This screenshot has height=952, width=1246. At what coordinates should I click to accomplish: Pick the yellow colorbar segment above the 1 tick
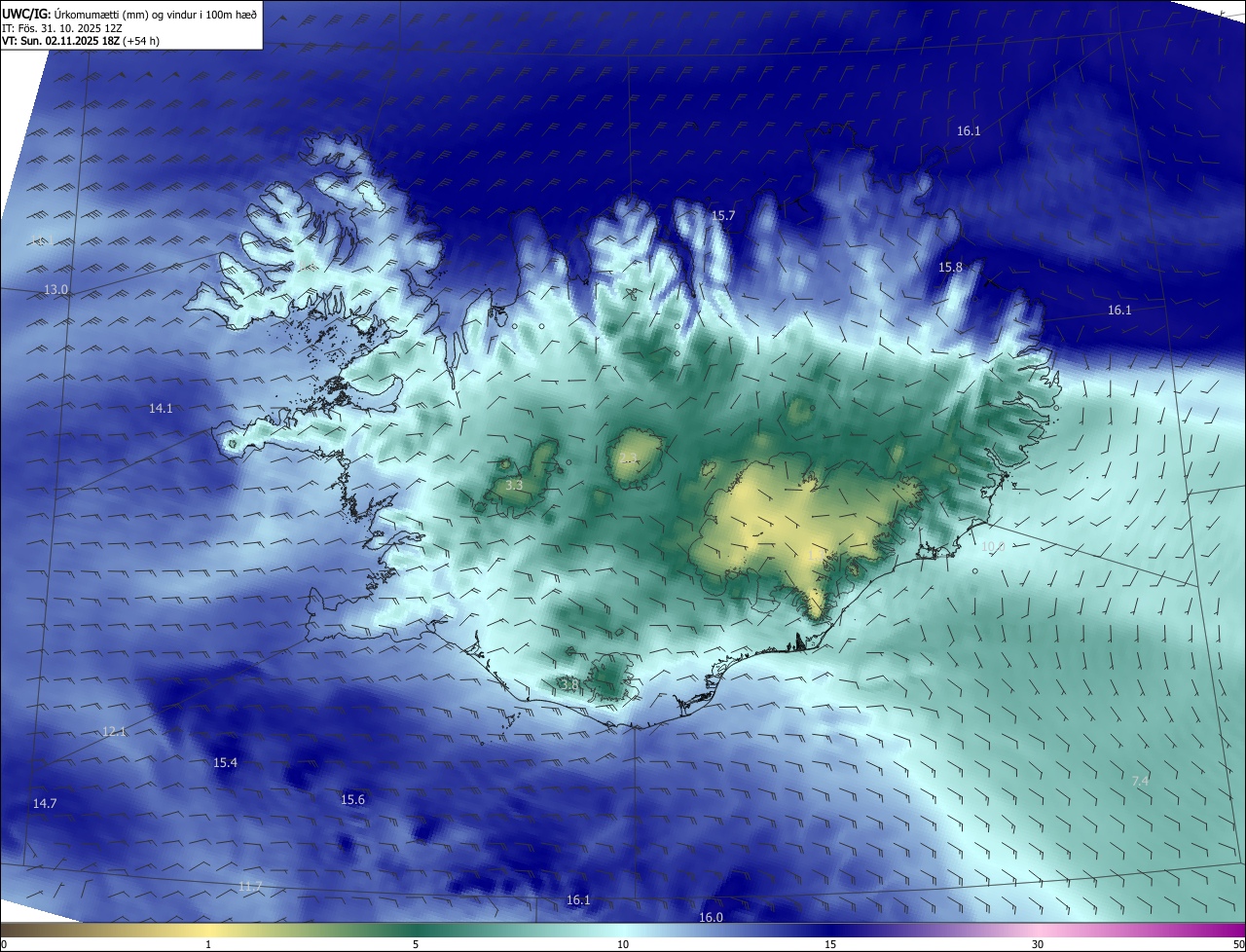[208, 930]
